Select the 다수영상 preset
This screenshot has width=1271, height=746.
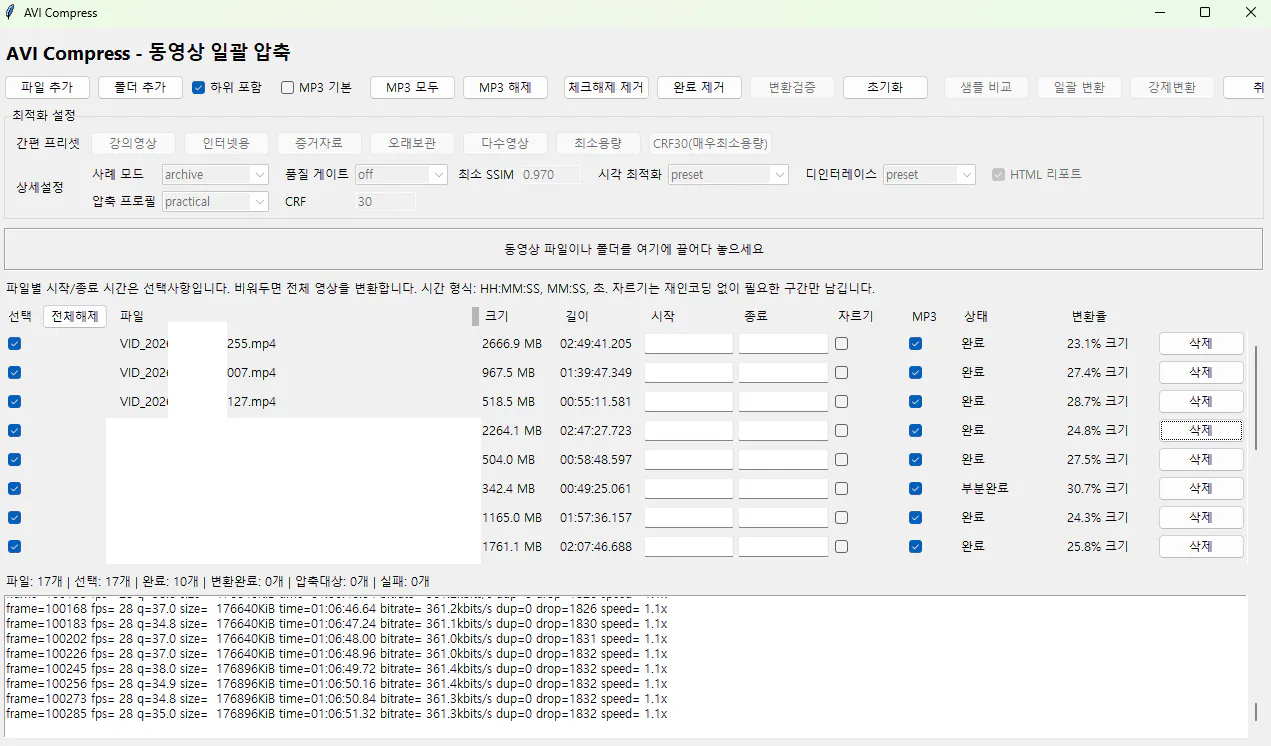tap(505, 143)
